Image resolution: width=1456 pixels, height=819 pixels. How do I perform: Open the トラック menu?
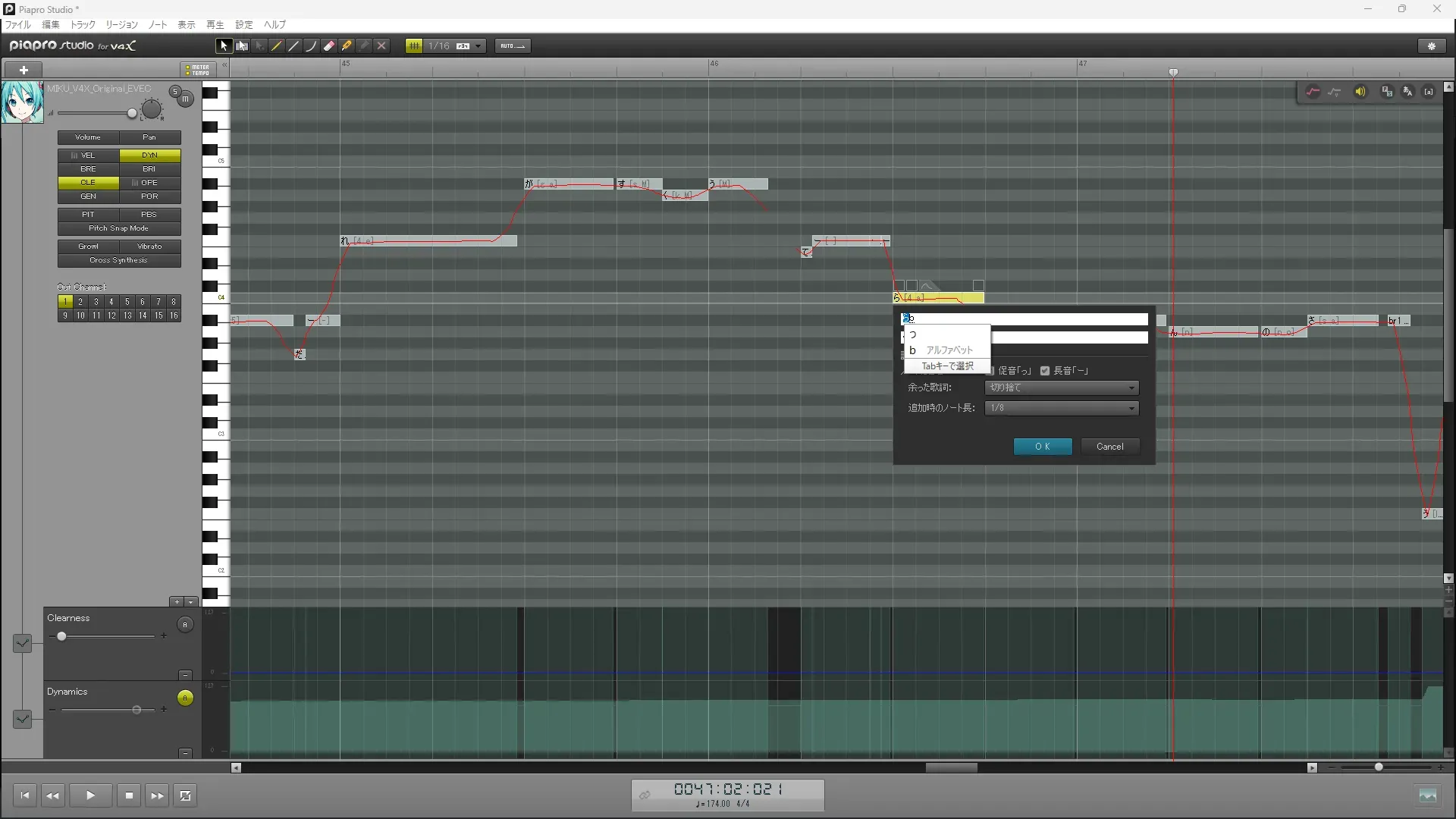point(83,24)
